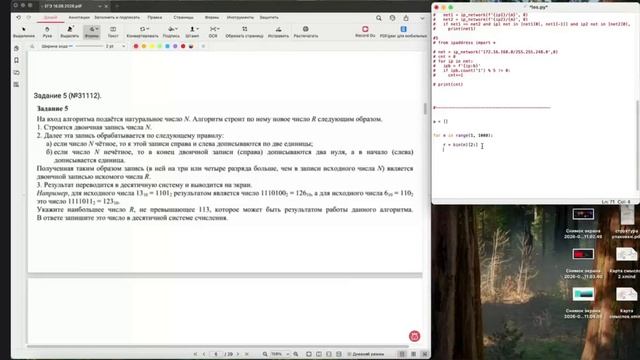The height and width of the screenshot is (360, 640).
Task: Redo the action in PDF editor
Action: (29, 18)
